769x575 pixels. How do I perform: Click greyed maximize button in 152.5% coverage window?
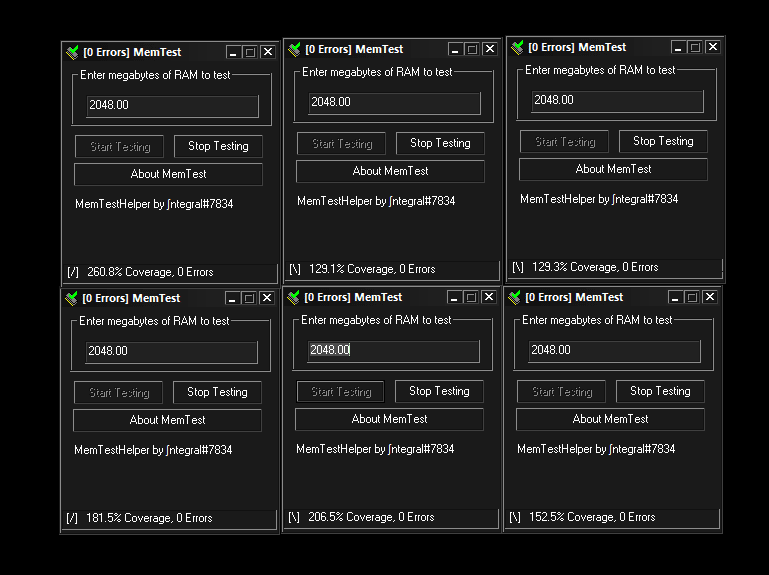[692, 297]
